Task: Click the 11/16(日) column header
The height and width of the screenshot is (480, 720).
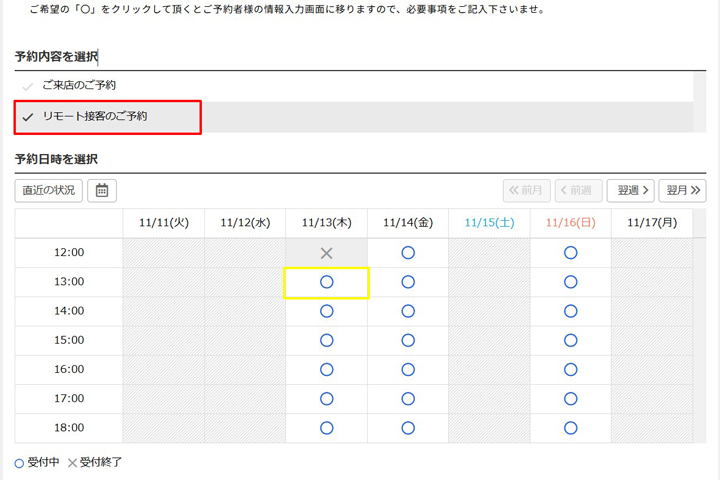Action: pos(570,223)
